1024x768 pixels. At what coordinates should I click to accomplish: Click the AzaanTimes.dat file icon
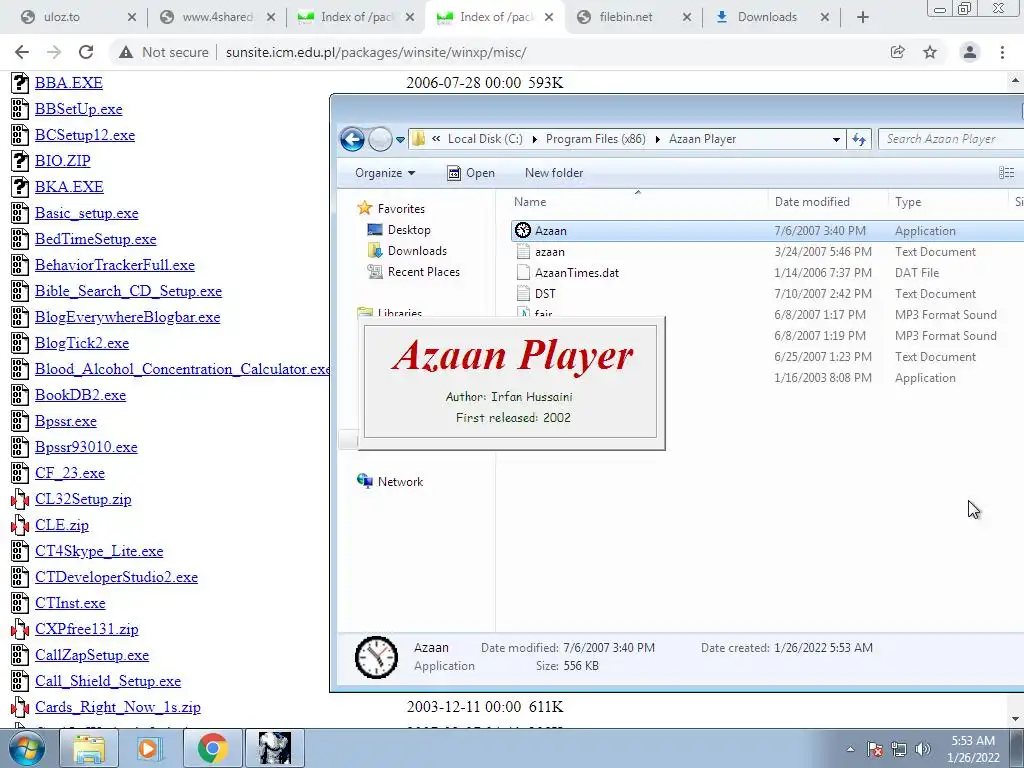[522, 272]
